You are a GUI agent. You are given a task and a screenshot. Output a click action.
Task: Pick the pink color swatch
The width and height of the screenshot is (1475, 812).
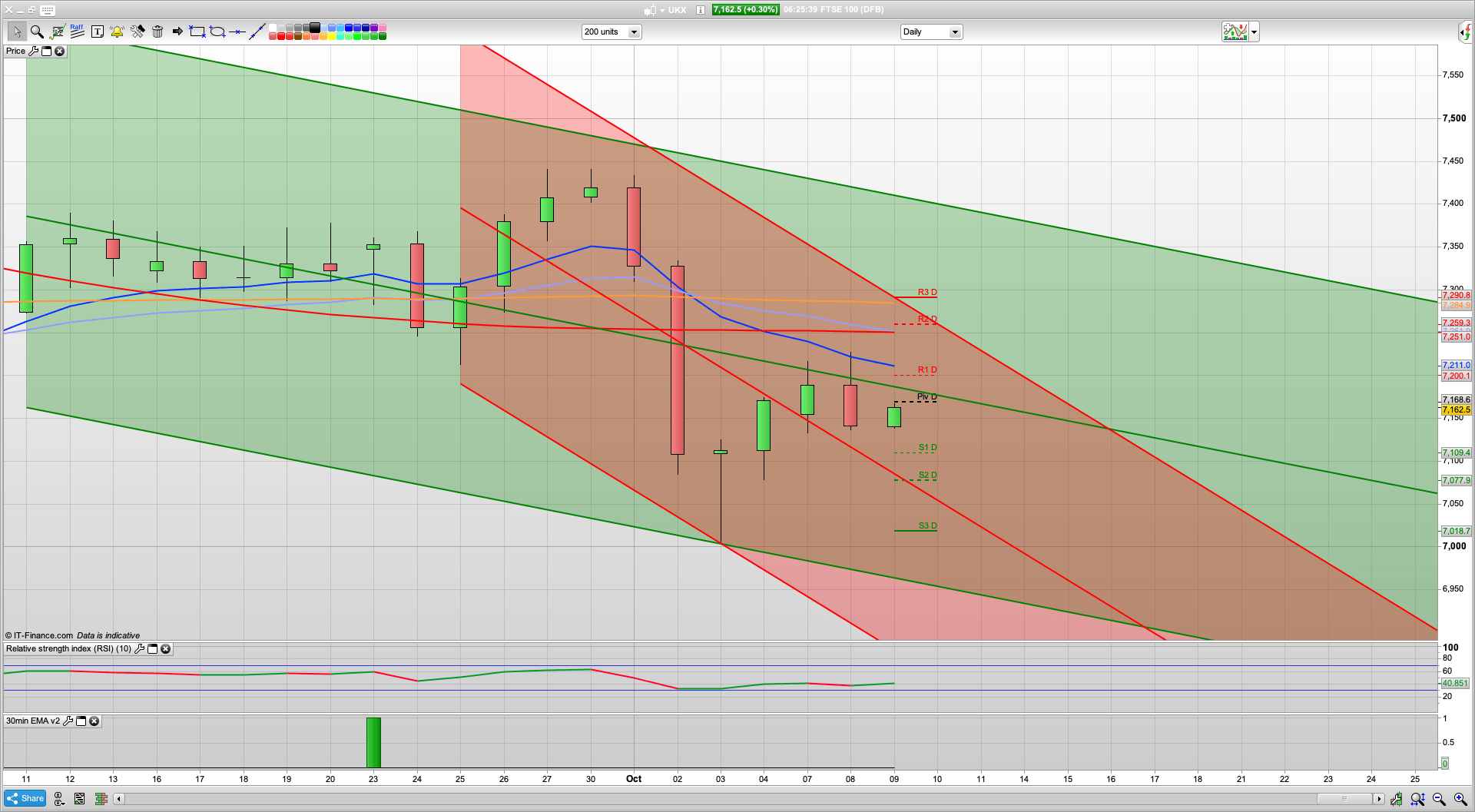click(x=383, y=28)
